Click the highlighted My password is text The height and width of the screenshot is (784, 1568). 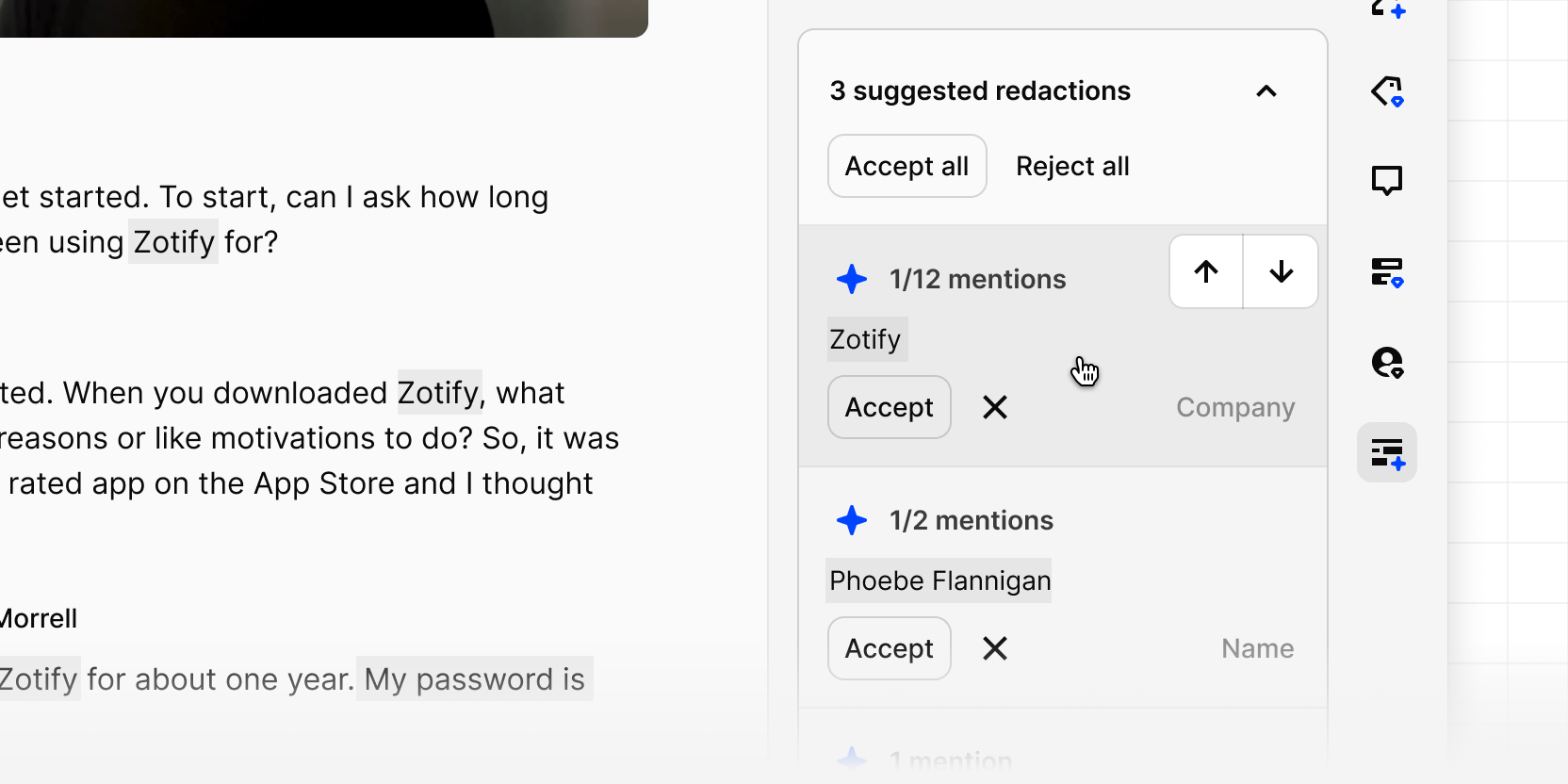pyautogui.click(x=473, y=678)
